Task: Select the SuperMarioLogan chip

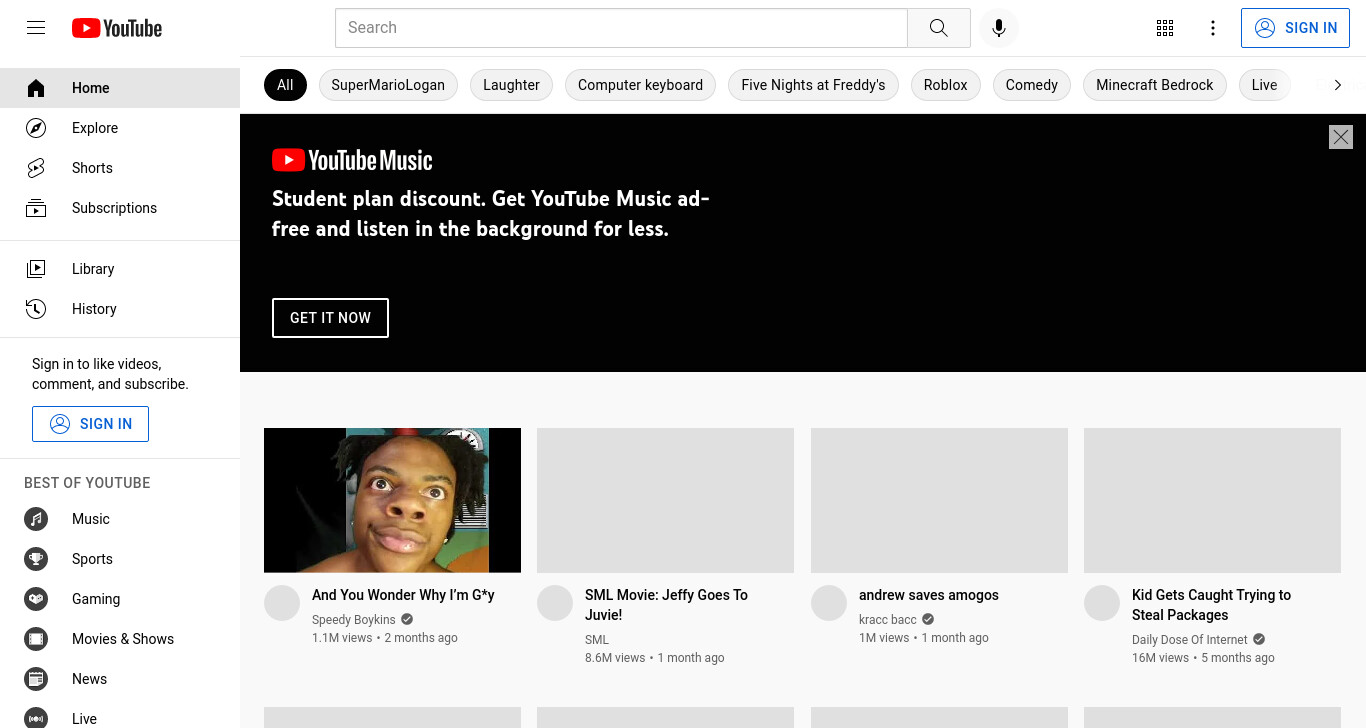Action: pos(388,85)
